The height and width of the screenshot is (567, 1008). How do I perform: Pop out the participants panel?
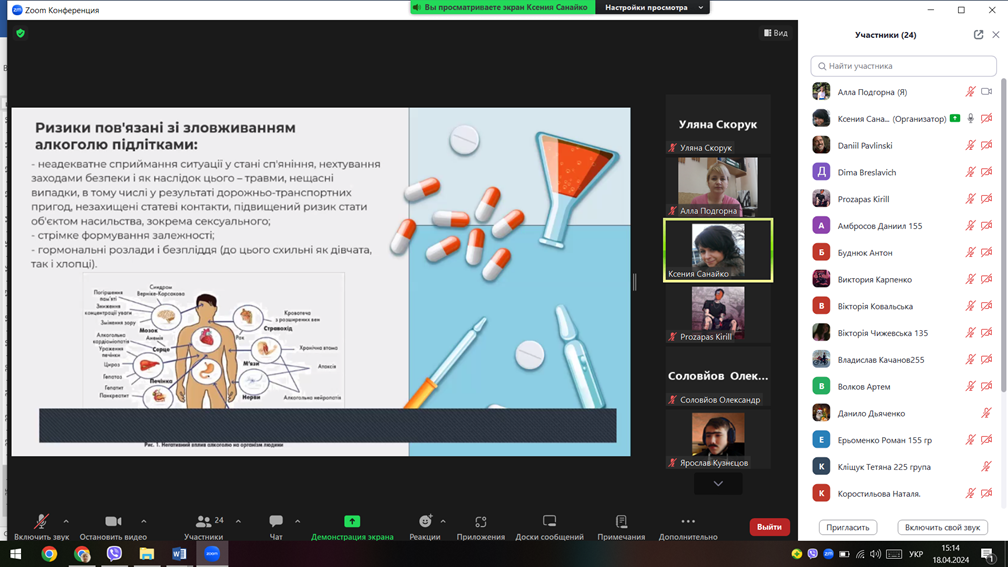(x=978, y=35)
